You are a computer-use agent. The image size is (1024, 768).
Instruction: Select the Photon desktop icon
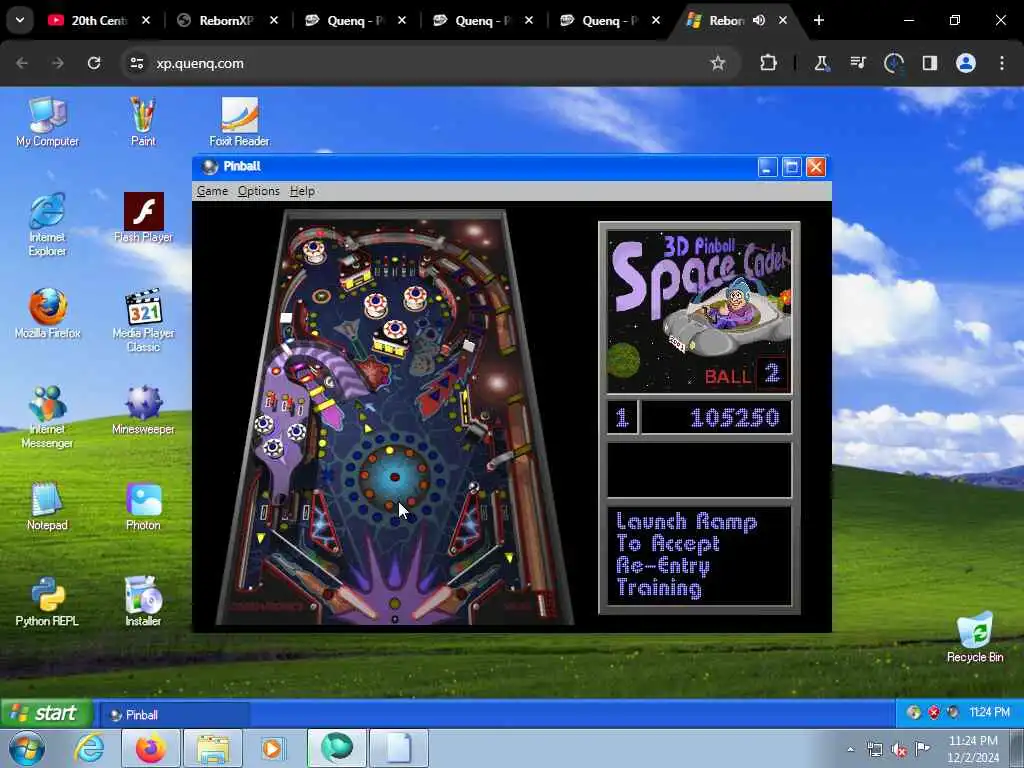tap(143, 506)
